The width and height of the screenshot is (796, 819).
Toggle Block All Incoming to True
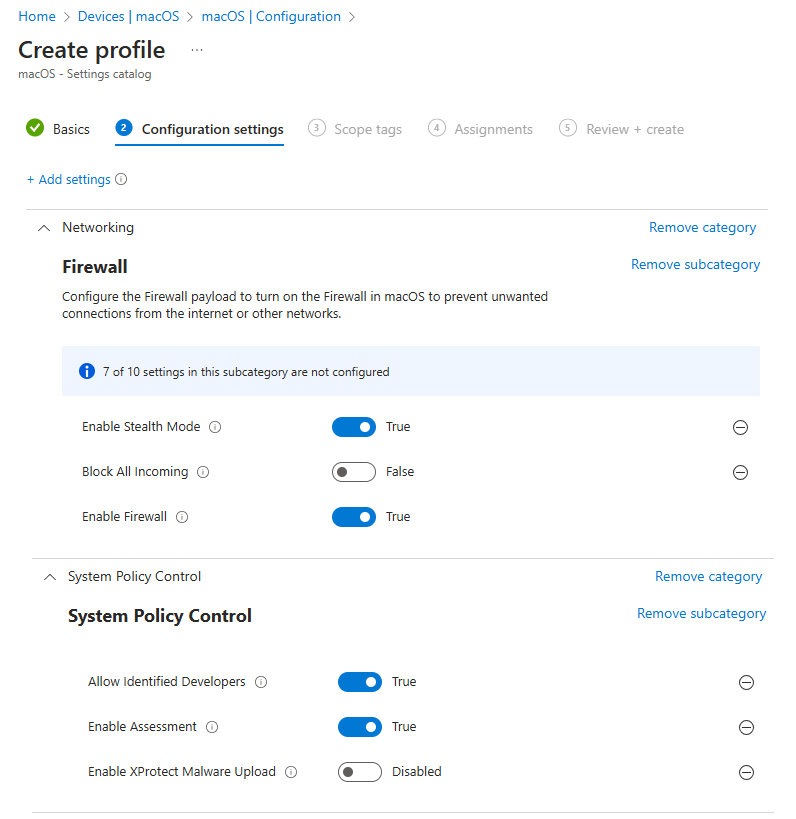354,471
